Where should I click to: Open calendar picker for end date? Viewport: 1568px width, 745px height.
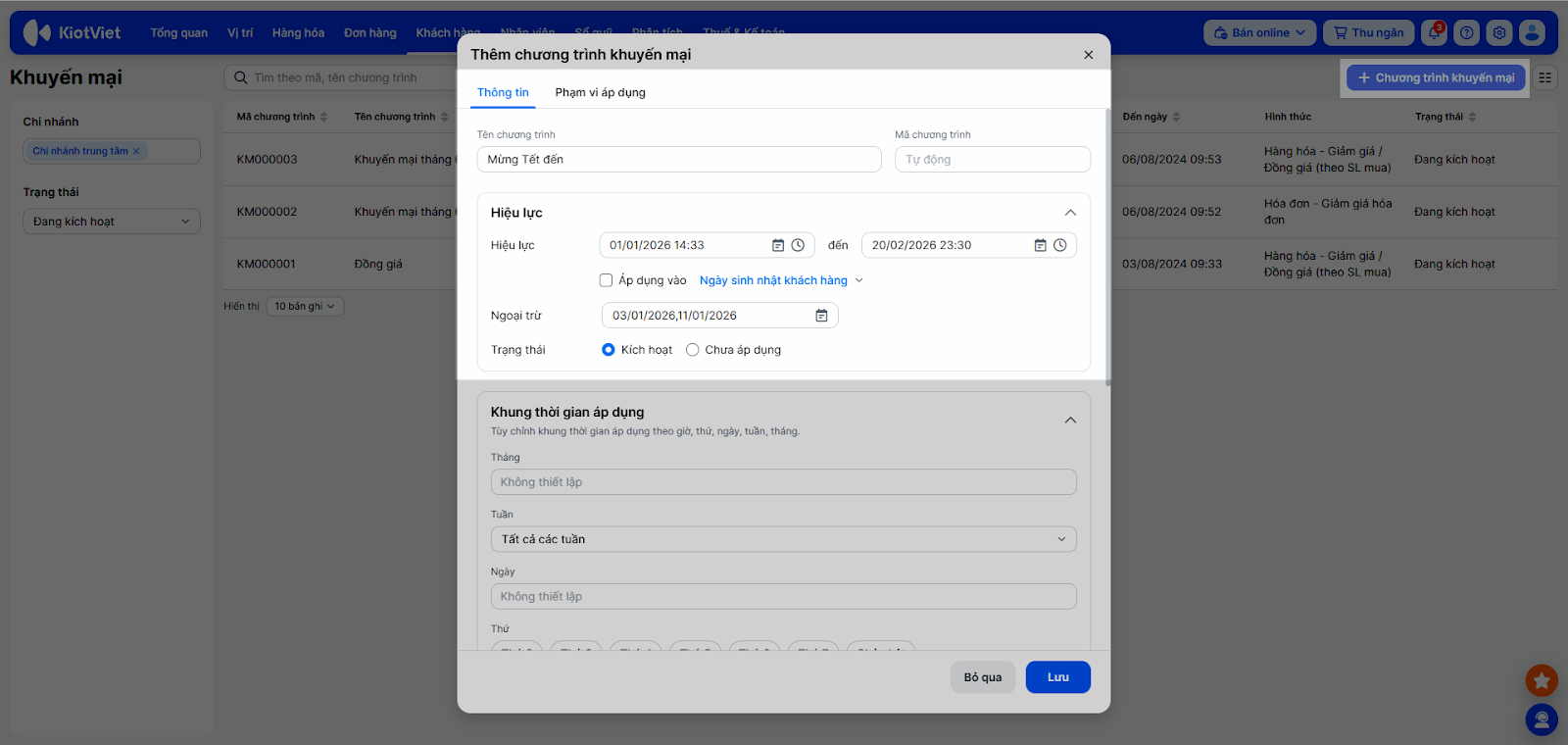click(1040, 245)
